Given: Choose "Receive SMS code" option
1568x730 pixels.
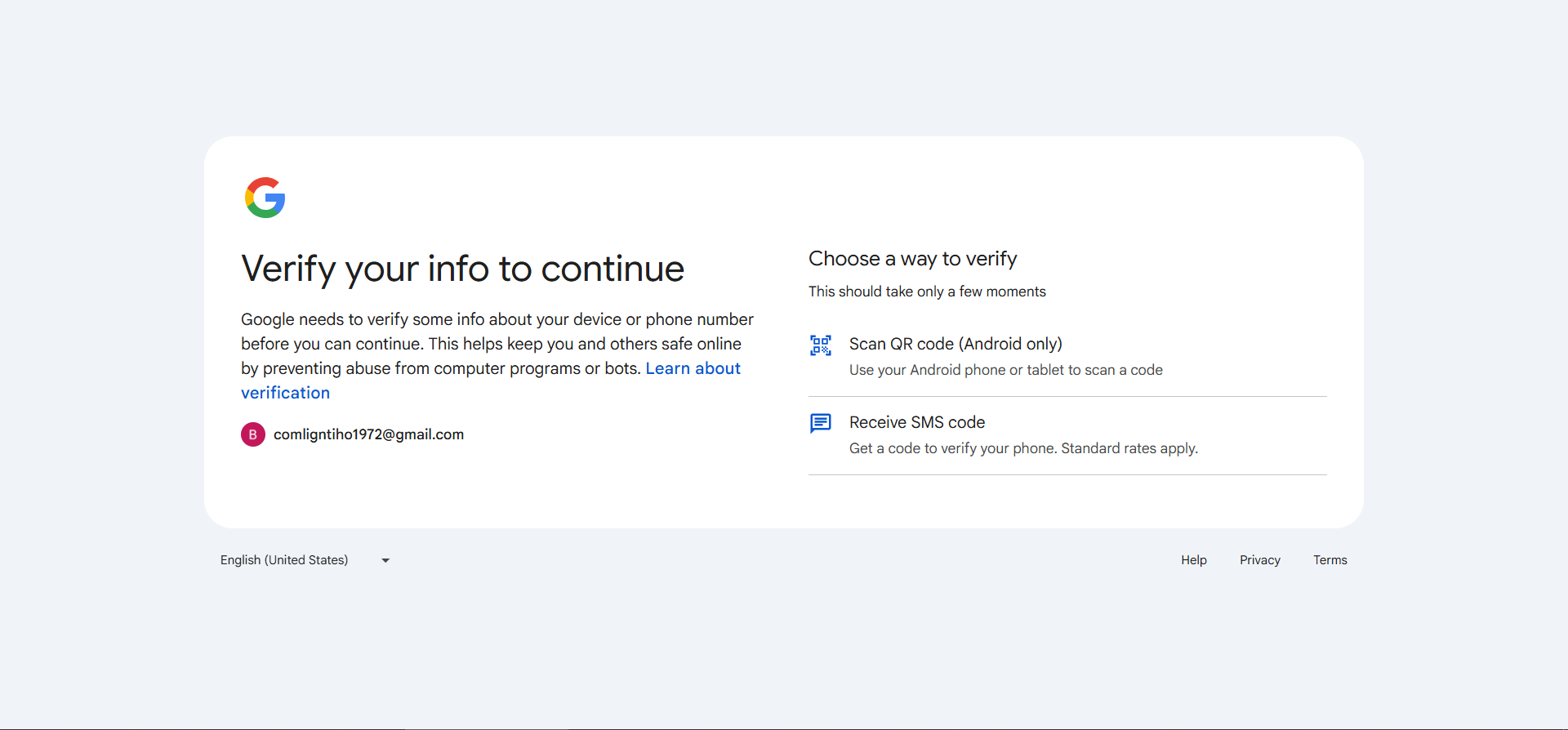Looking at the screenshot, I should (x=917, y=422).
